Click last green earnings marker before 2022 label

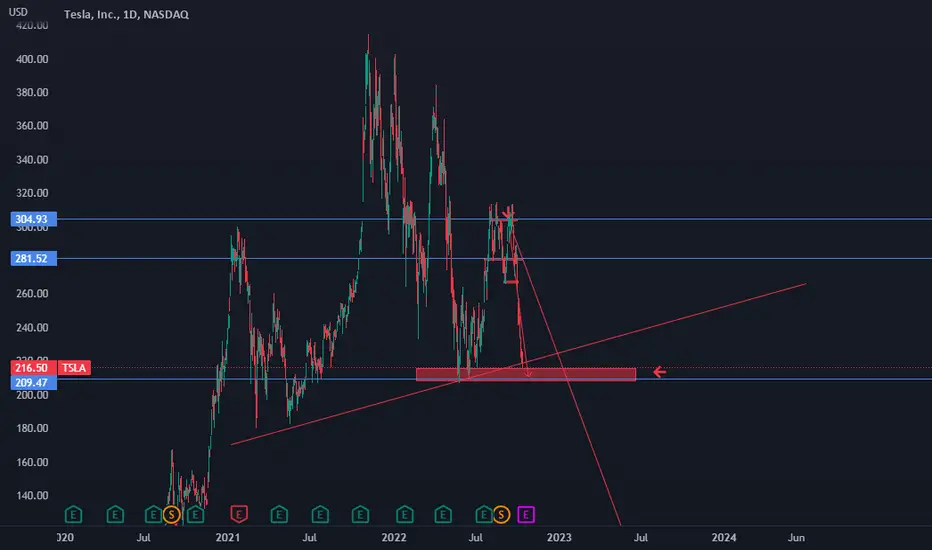point(360,514)
